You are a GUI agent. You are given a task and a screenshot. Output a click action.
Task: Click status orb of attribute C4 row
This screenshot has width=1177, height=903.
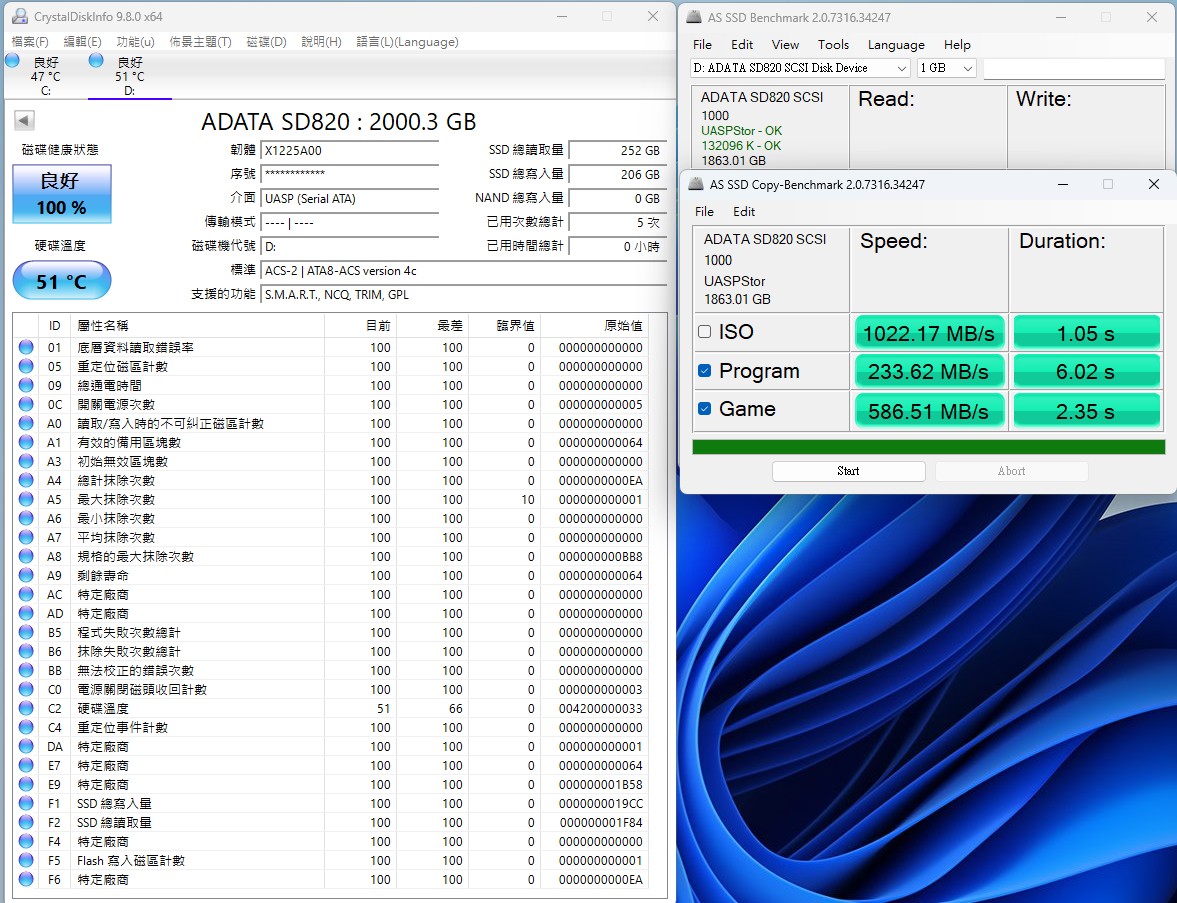click(x=26, y=727)
